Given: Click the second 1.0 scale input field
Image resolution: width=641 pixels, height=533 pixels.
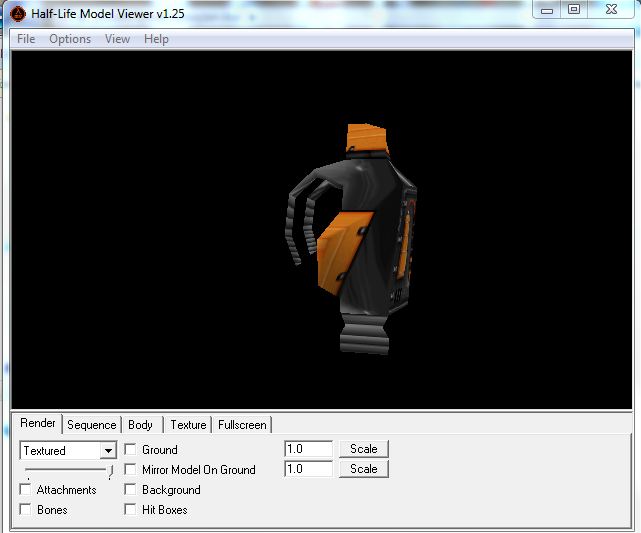Looking at the screenshot, I should 308,469.
